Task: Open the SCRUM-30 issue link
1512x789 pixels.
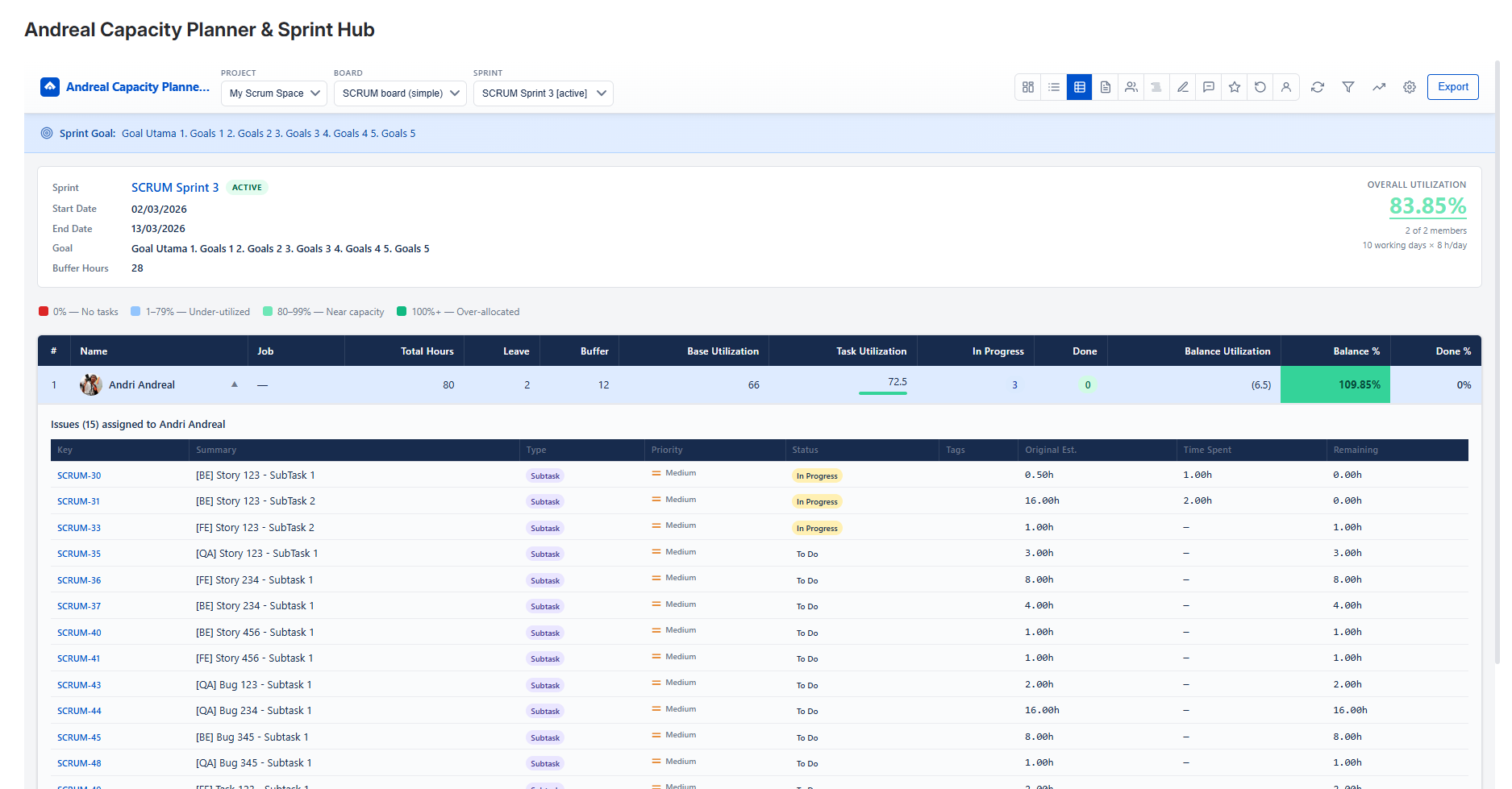Action: point(78,475)
